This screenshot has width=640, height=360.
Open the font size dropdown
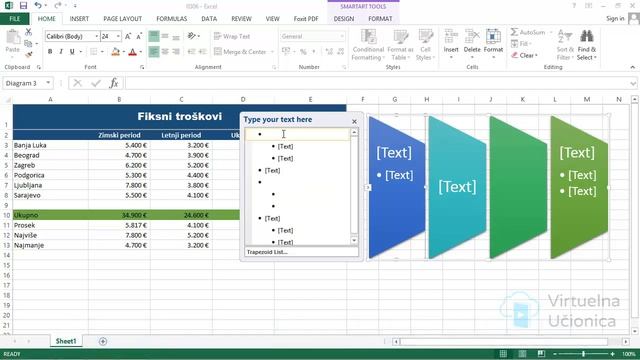[x=118, y=36]
